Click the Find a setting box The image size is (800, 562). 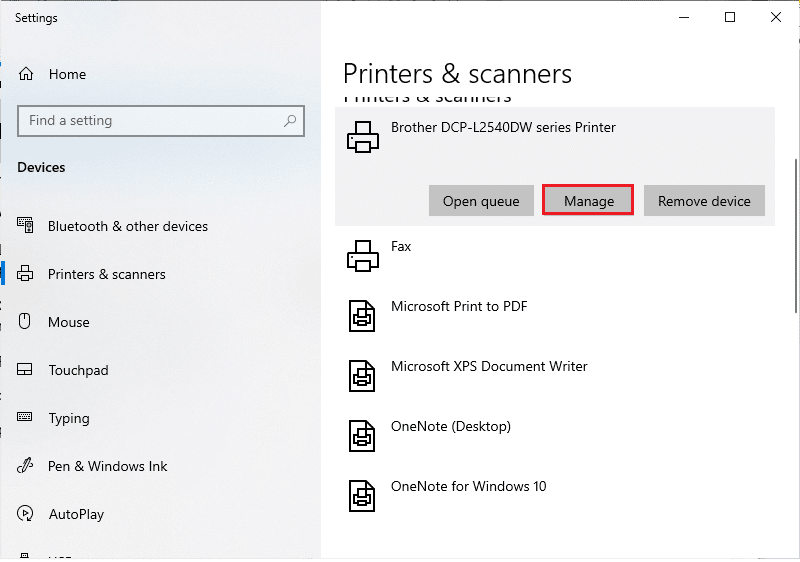161,121
